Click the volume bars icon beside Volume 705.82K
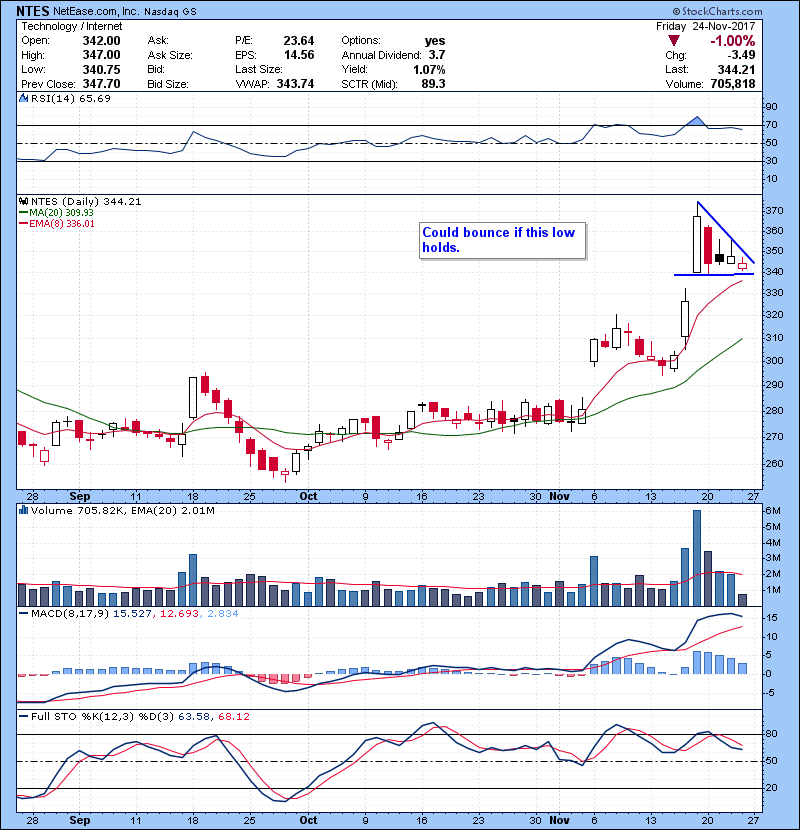Image resolution: width=800 pixels, height=830 pixels. point(23,510)
